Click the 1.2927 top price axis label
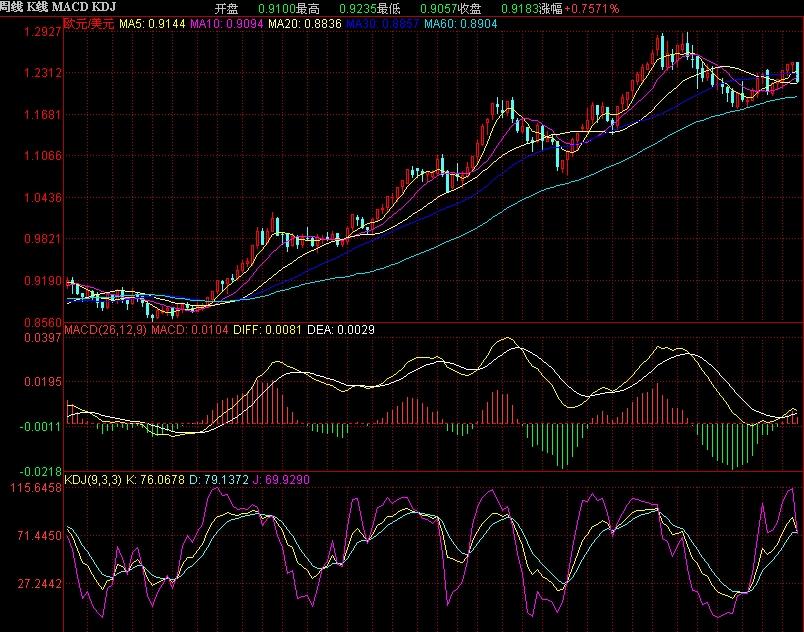Viewport: 804px width, 632px height. (40, 32)
